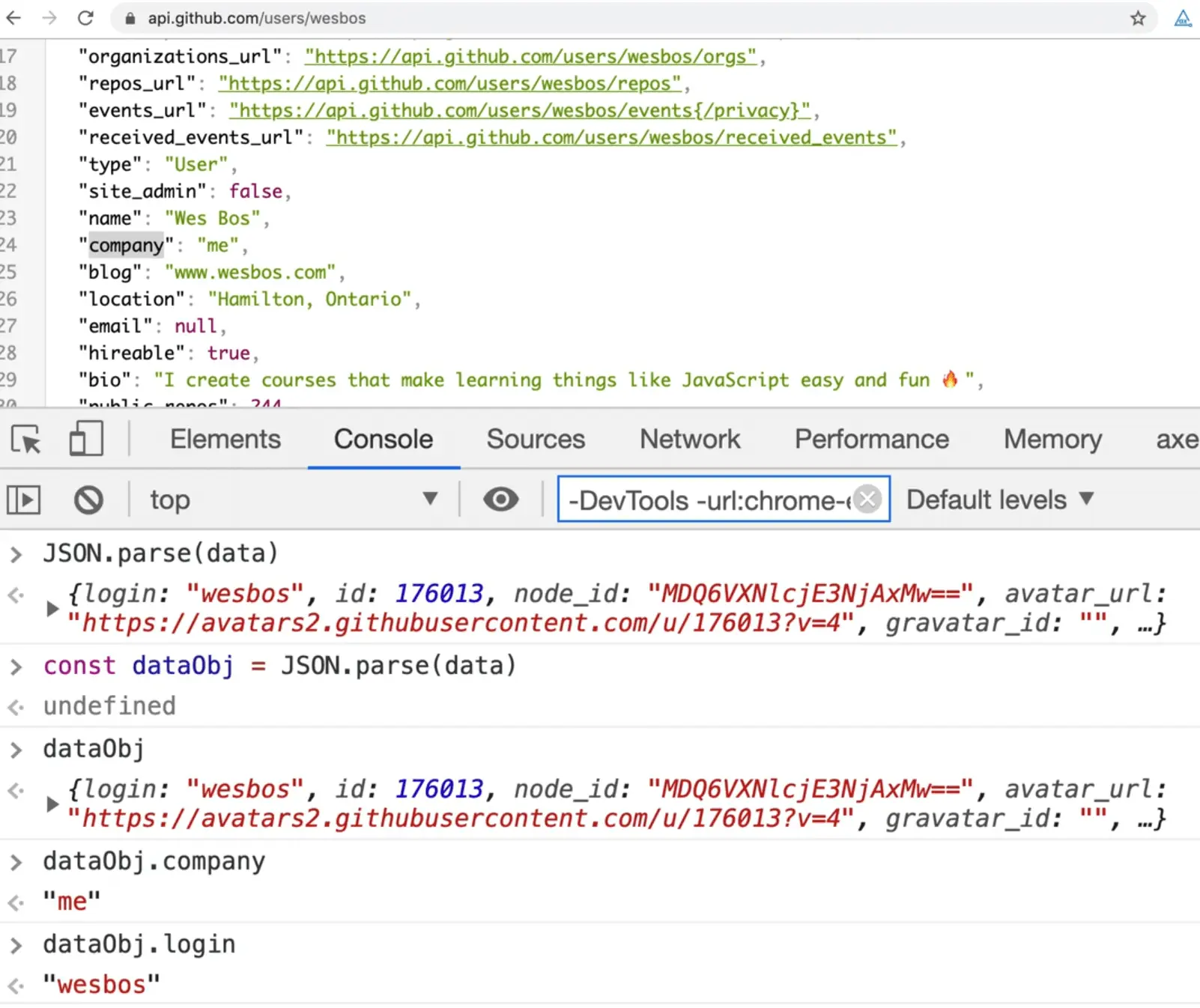Expand the first JSON.parse result object
Screen dimensions: 1200x1008
52,608
